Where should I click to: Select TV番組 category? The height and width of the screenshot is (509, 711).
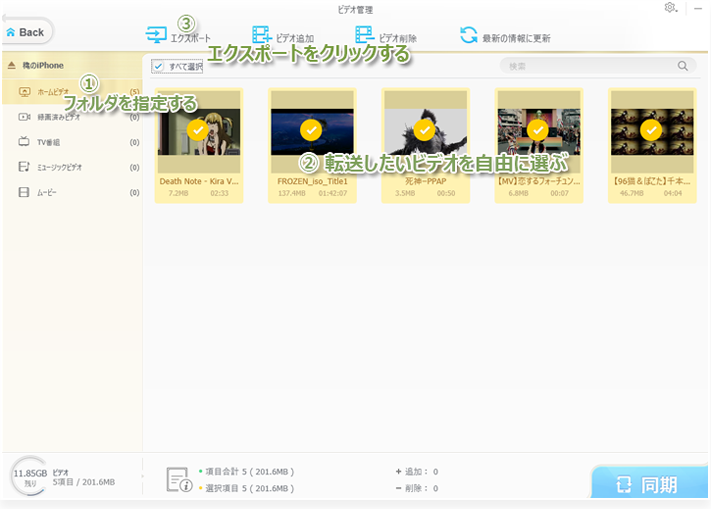tap(73, 142)
